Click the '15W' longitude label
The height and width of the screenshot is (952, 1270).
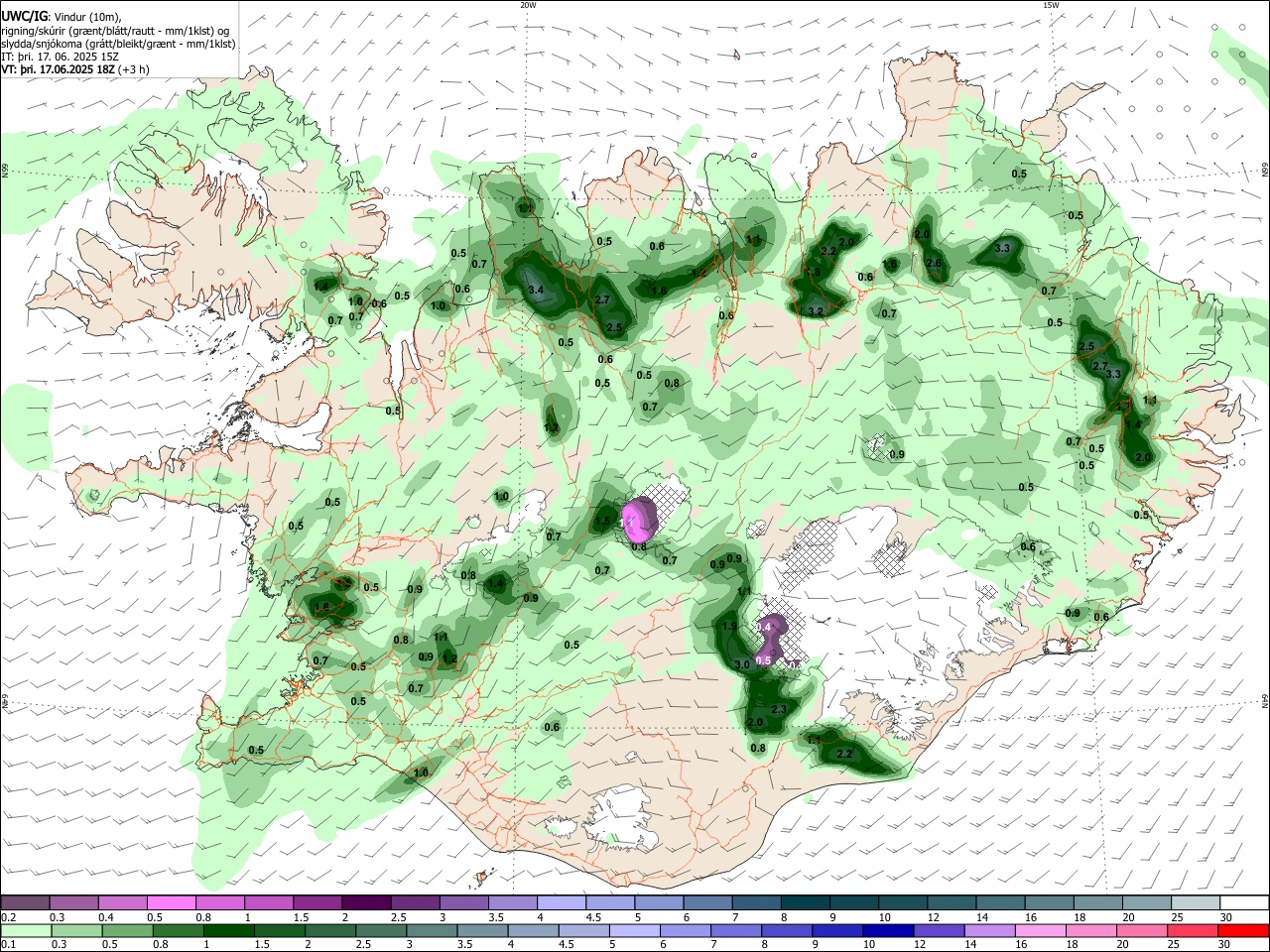tap(1051, 5)
